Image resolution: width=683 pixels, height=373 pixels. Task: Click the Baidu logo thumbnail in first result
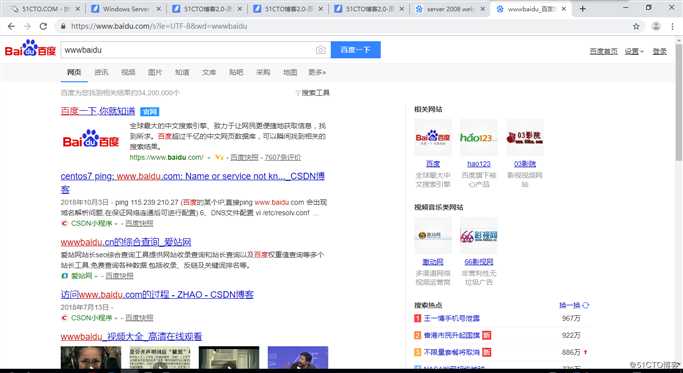[91, 139]
